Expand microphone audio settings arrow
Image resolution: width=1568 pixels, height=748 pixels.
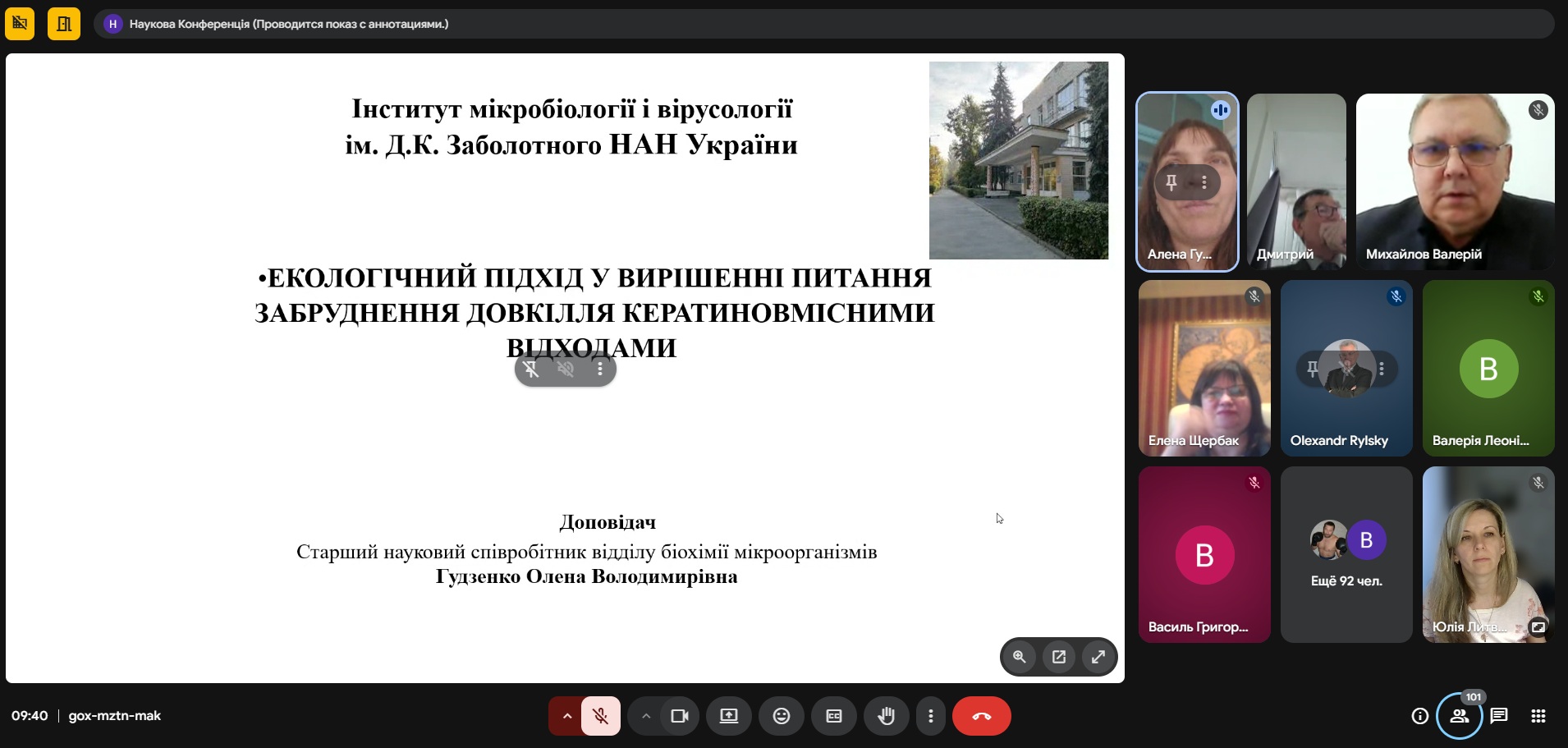566,716
